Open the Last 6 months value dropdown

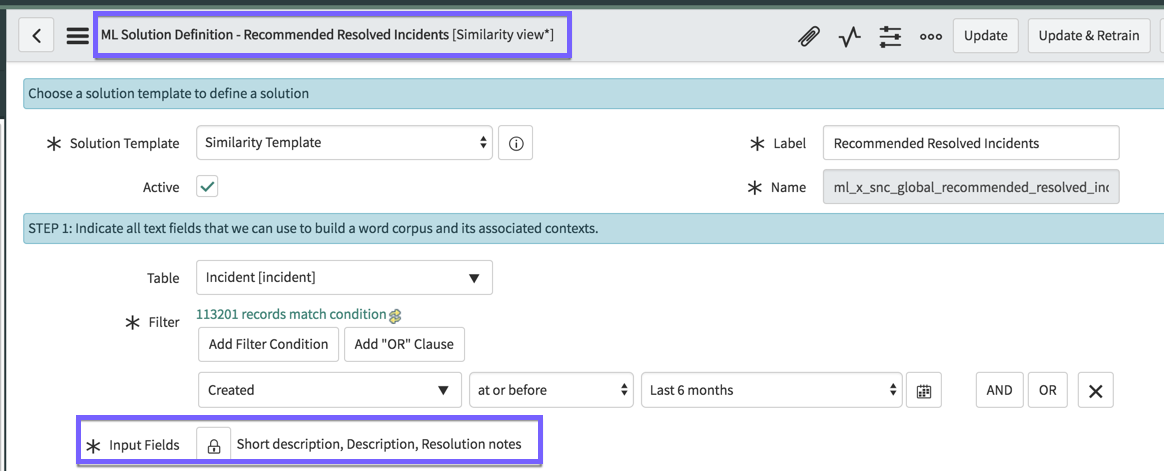coord(772,390)
